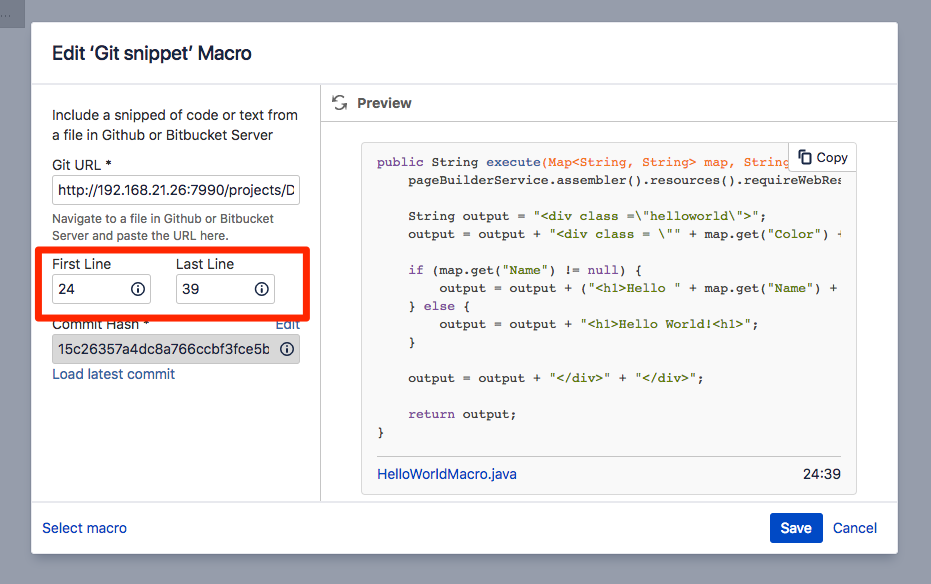The width and height of the screenshot is (931, 584).
Task: Click the "return output;" line in preview
Action: coord(462,414)
